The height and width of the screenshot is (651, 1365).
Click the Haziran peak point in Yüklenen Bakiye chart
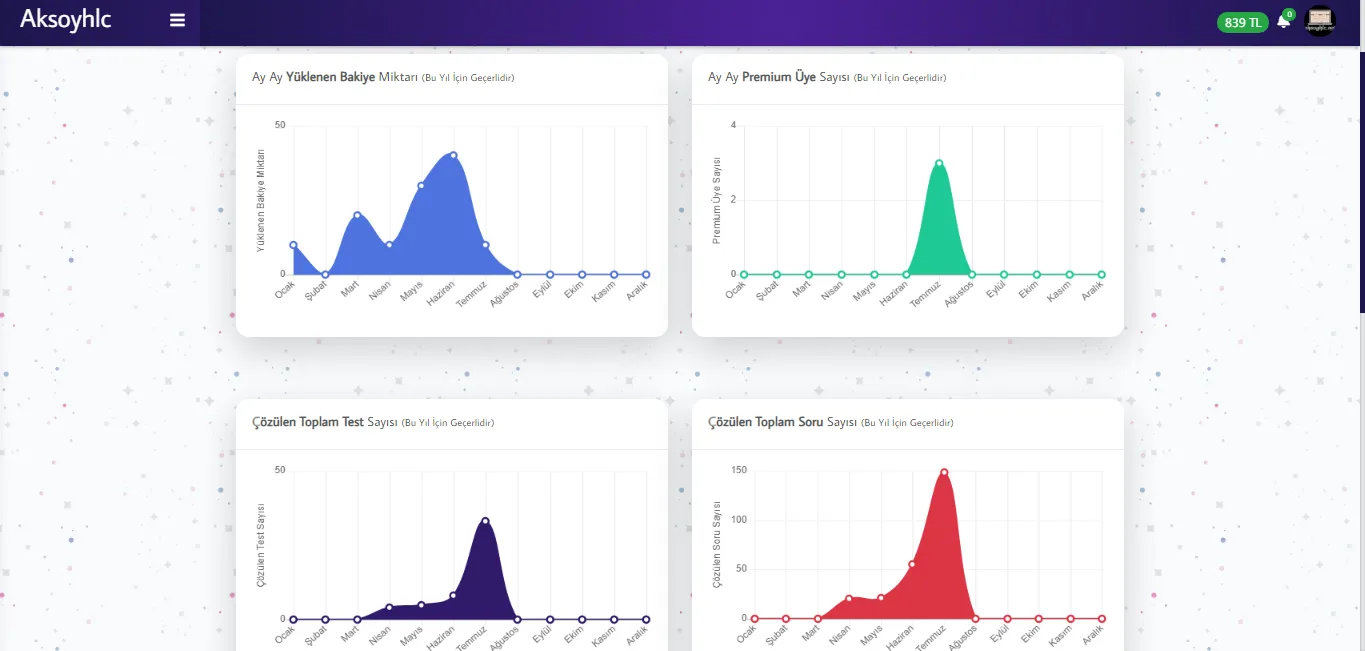click(x=453, y=155)
